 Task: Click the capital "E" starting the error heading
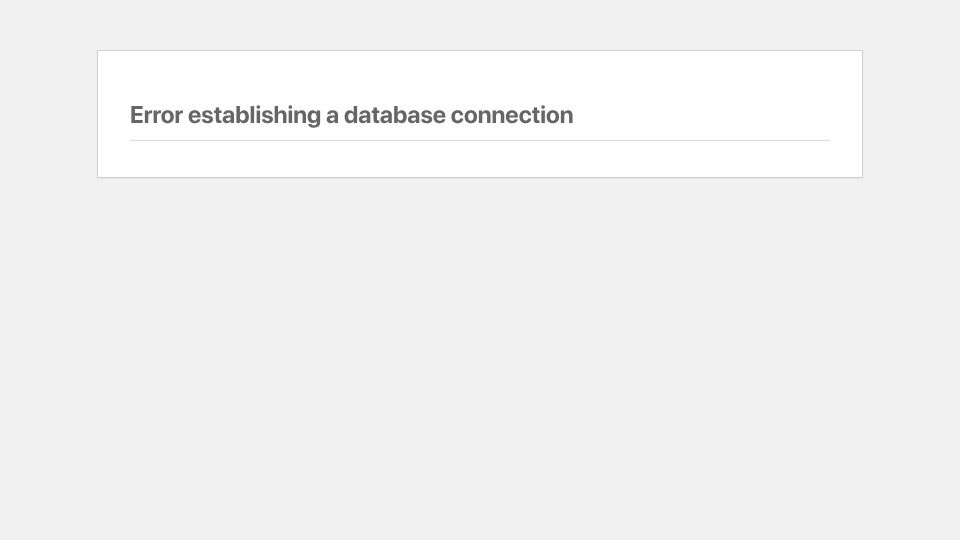click(x=137, y=115)
